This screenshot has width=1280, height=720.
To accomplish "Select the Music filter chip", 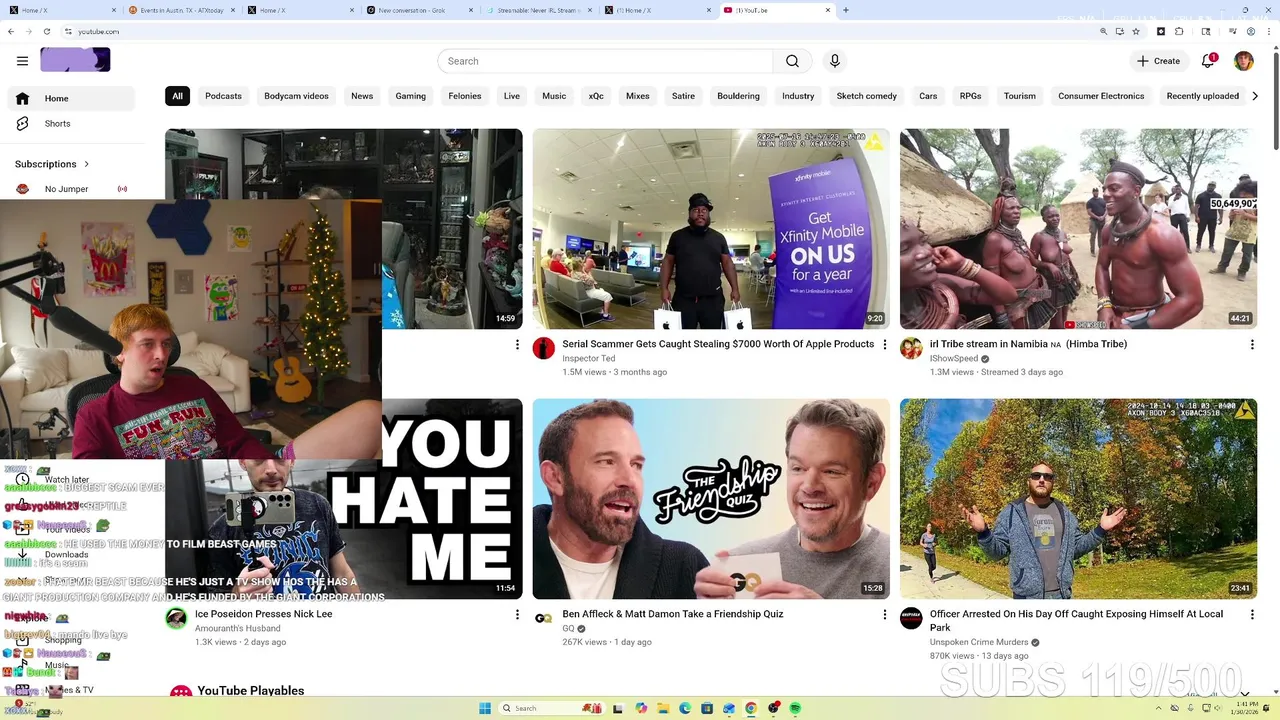I will pos(554,96).
